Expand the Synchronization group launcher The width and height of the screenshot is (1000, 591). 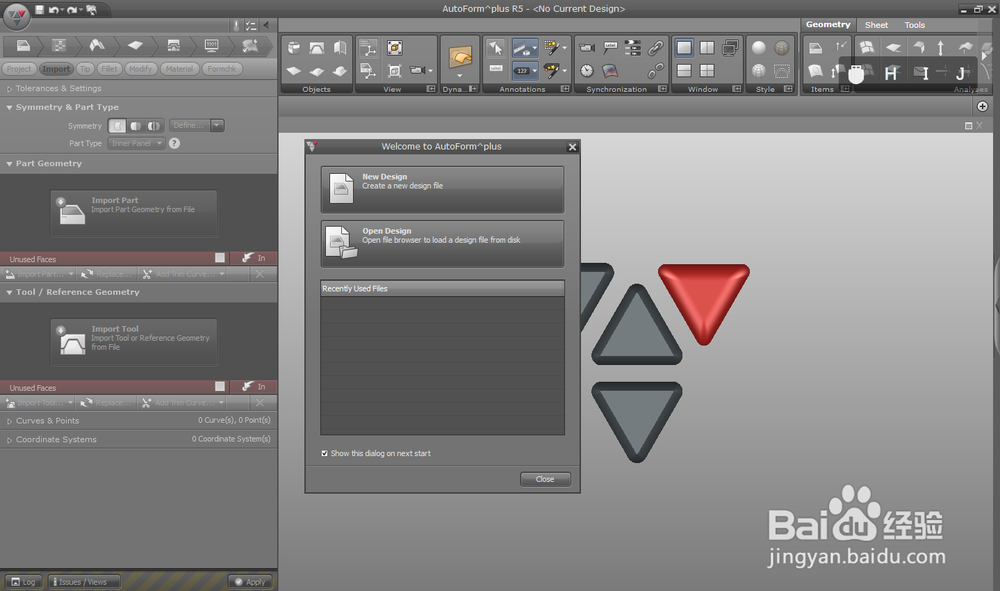point(662,89)
